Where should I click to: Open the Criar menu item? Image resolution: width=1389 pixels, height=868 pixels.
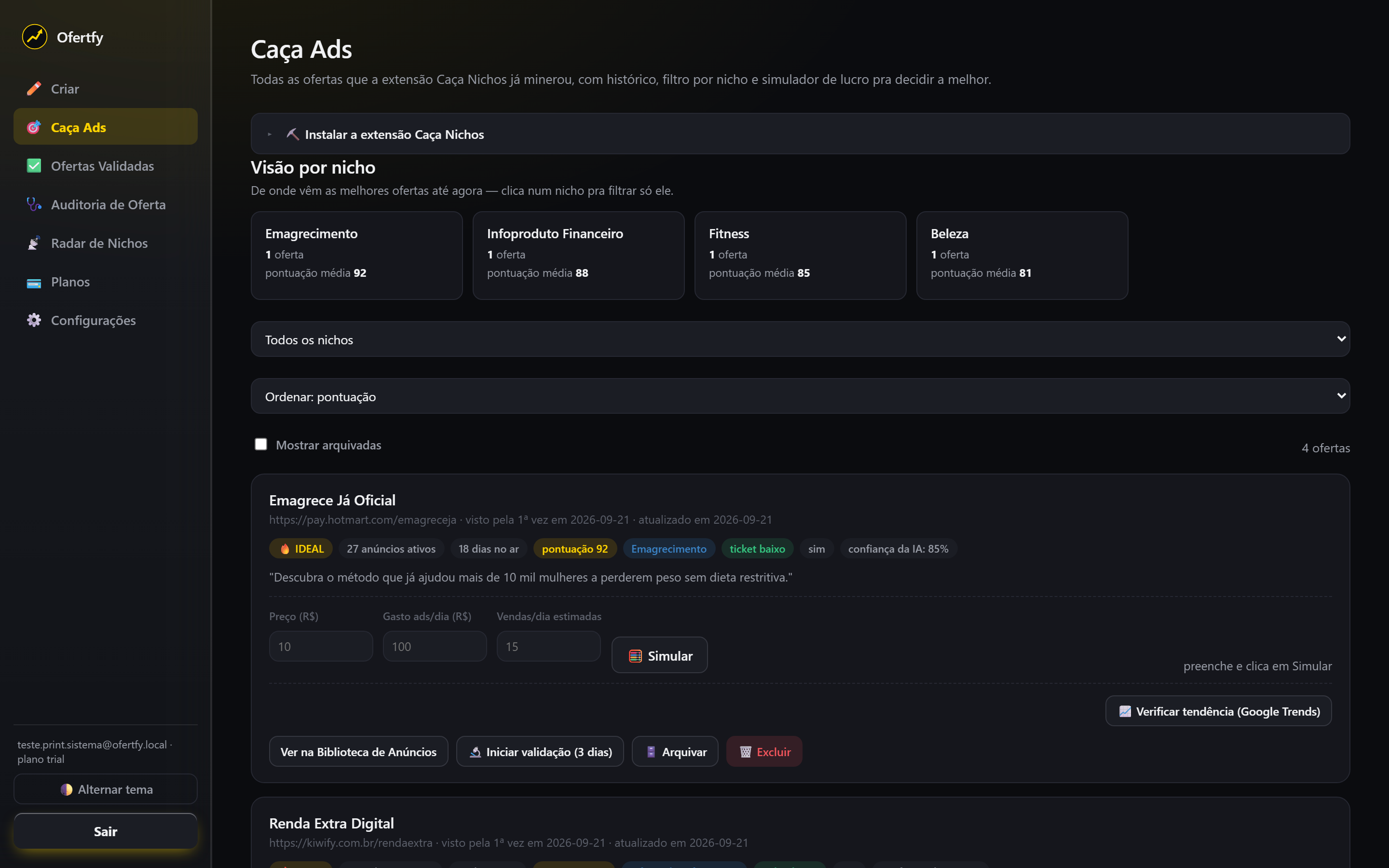[106, 88]
